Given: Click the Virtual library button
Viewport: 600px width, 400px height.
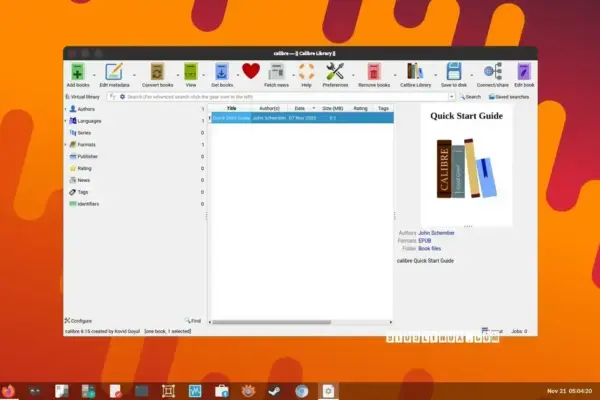Looking at the screenshot, I should [x=82, y=97].
